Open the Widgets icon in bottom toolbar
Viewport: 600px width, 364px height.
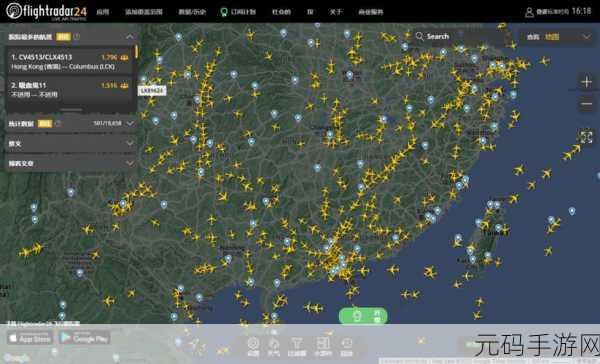pos(323,347)
